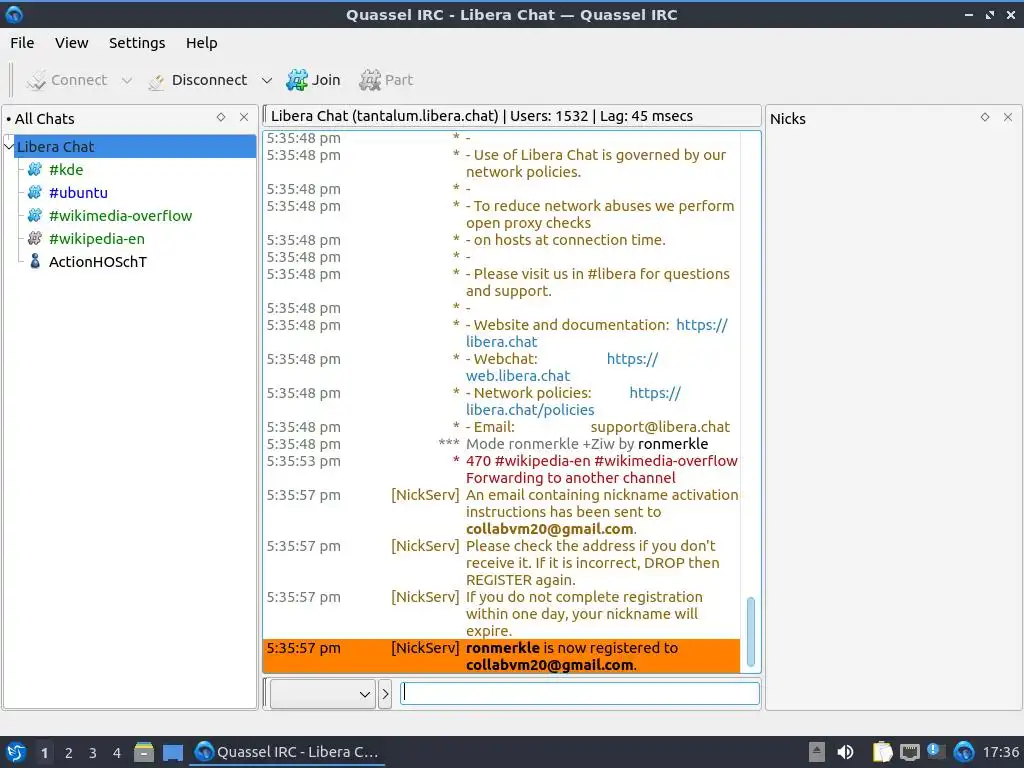Open the ActionHOSchT query
1024x768 pixels.
click(98, 262)
